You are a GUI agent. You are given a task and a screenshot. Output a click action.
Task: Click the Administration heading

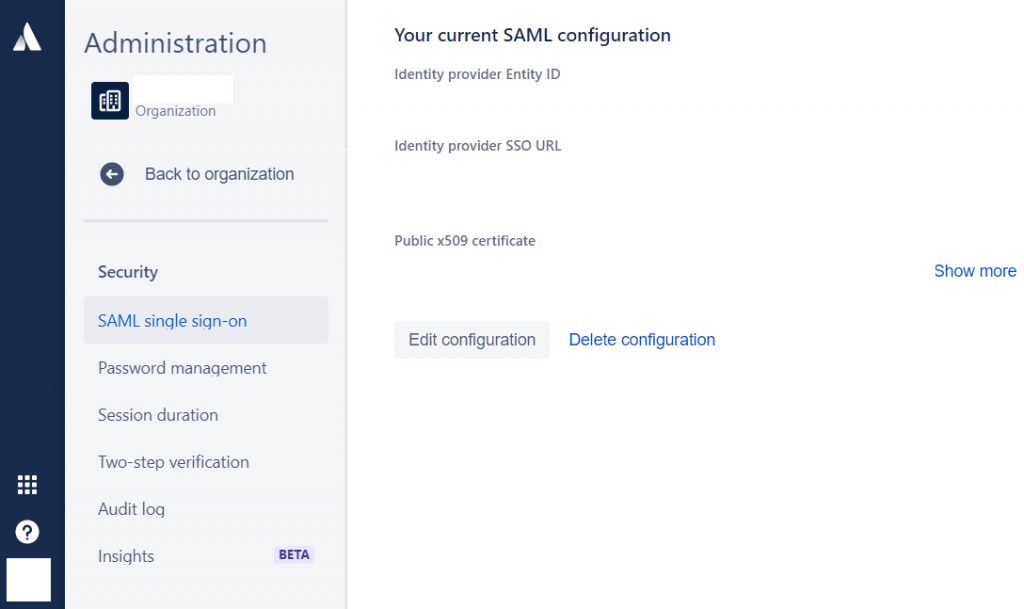[176, 43]
